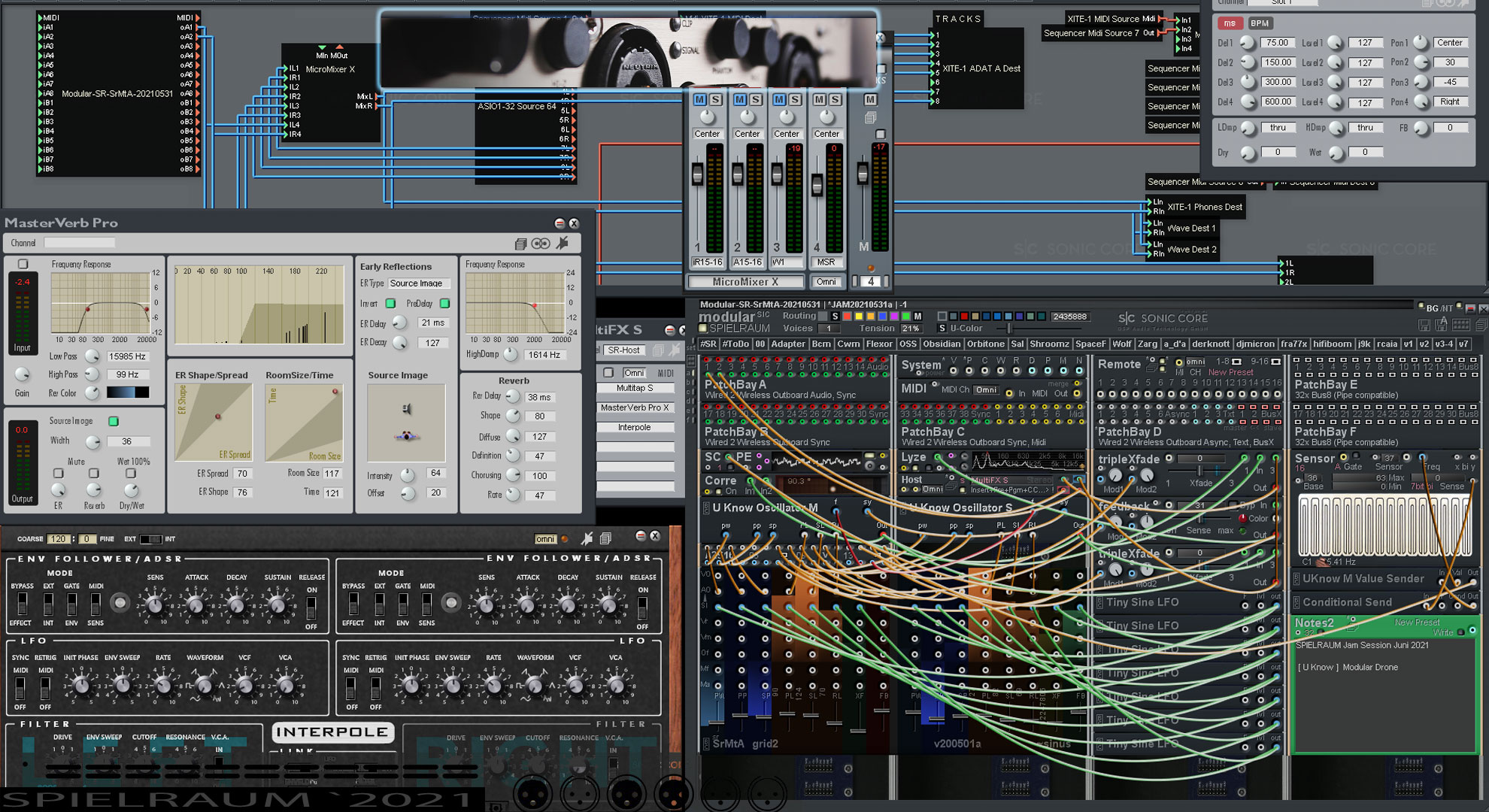
Task: Click the grid icon in Modular header
Action: [x=1460, y=325]
